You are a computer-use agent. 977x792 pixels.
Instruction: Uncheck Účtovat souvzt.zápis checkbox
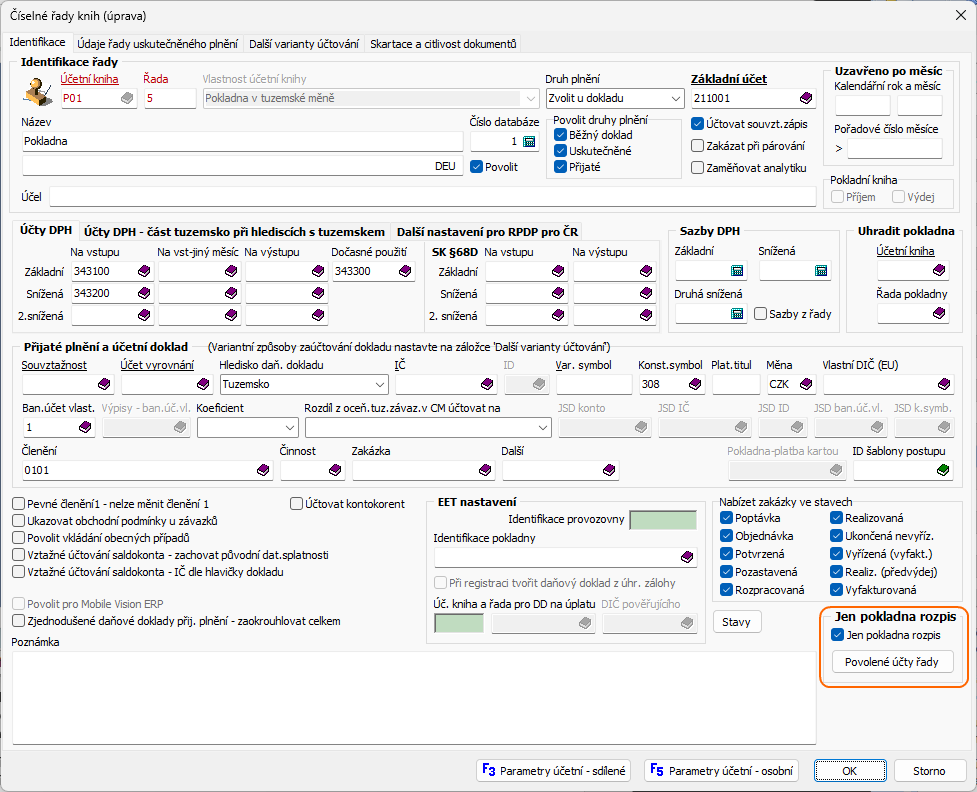click(698, 124)
